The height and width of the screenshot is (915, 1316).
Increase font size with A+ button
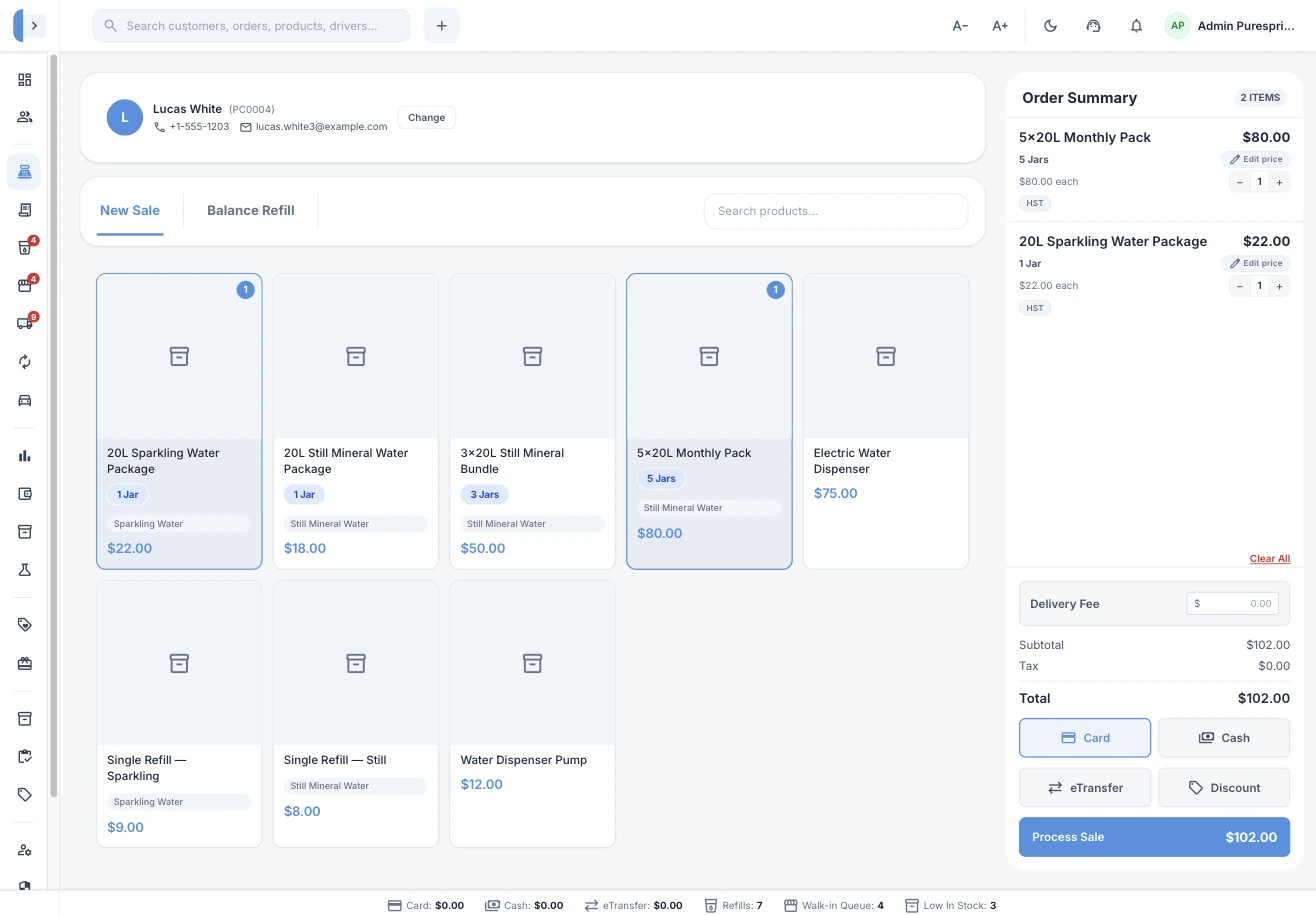(1000, 26)
